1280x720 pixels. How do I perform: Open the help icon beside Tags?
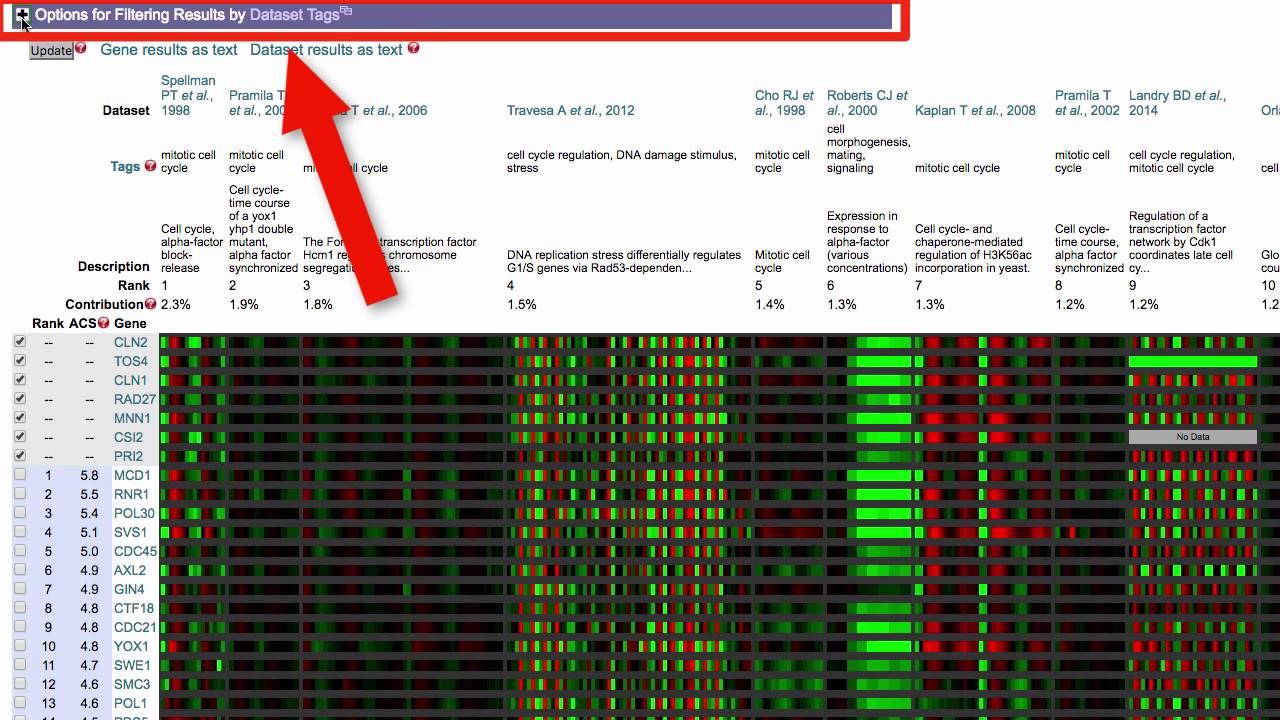[150, 166]
